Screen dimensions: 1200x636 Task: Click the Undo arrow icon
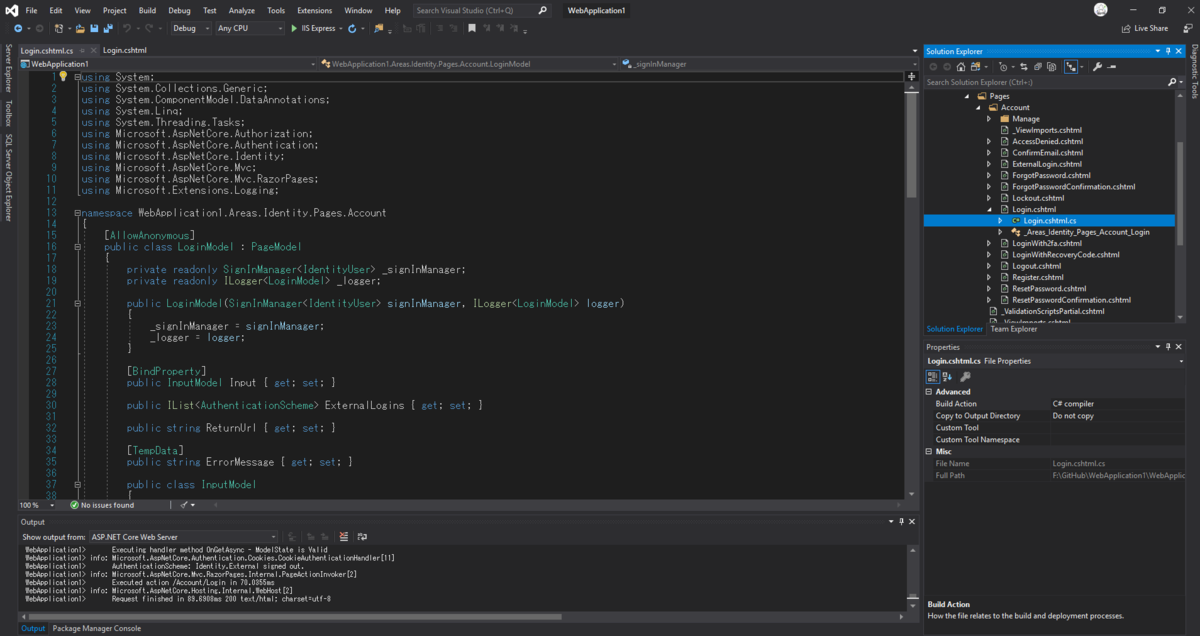(127, 28)
